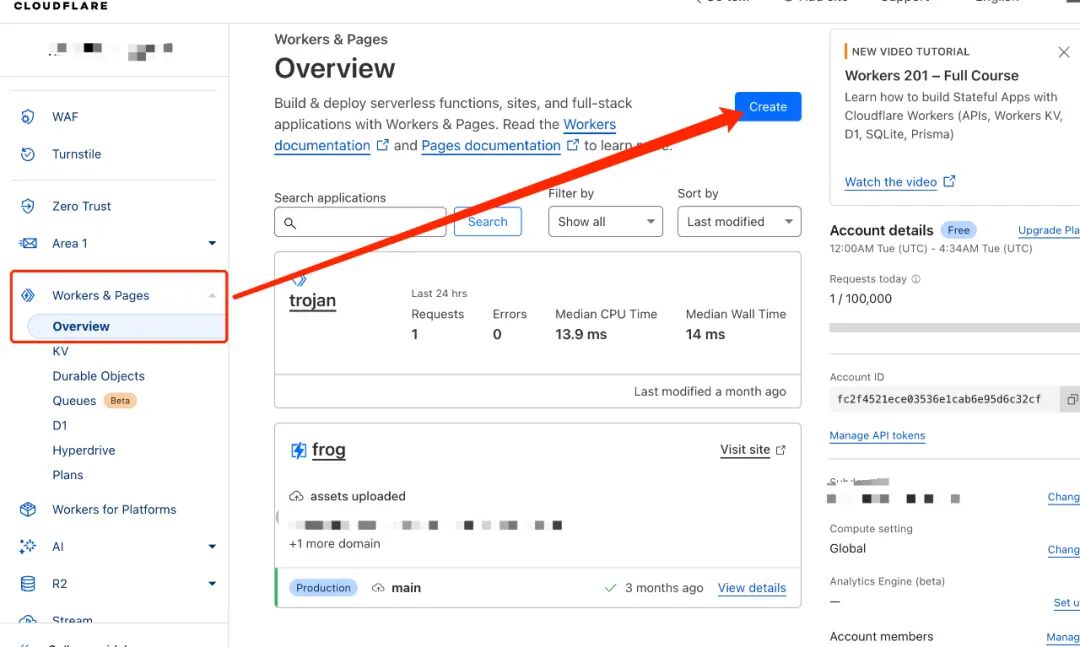Open the Pages documentation link

point(491,145)
